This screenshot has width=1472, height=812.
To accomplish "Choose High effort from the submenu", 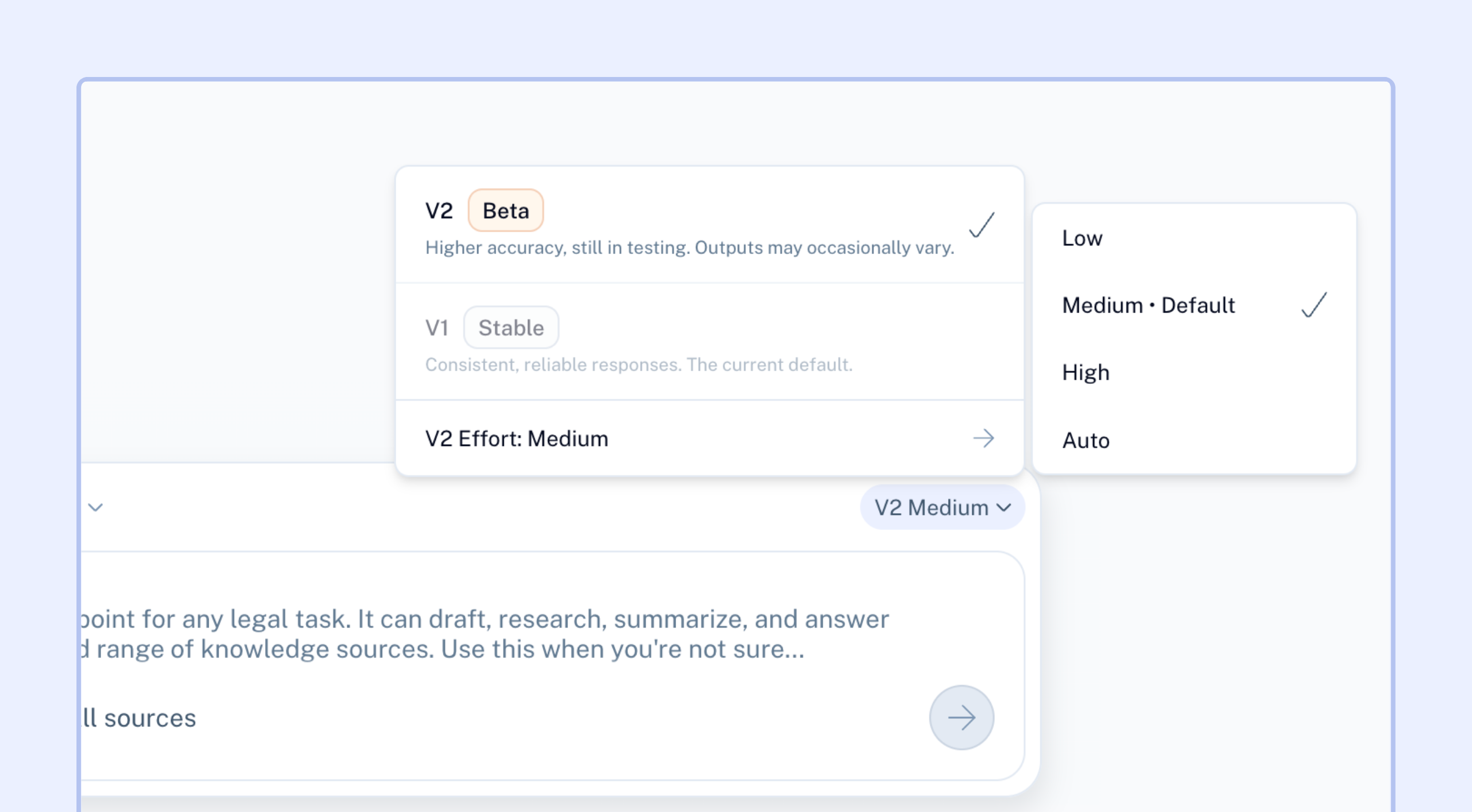I will click(1194, 372).
